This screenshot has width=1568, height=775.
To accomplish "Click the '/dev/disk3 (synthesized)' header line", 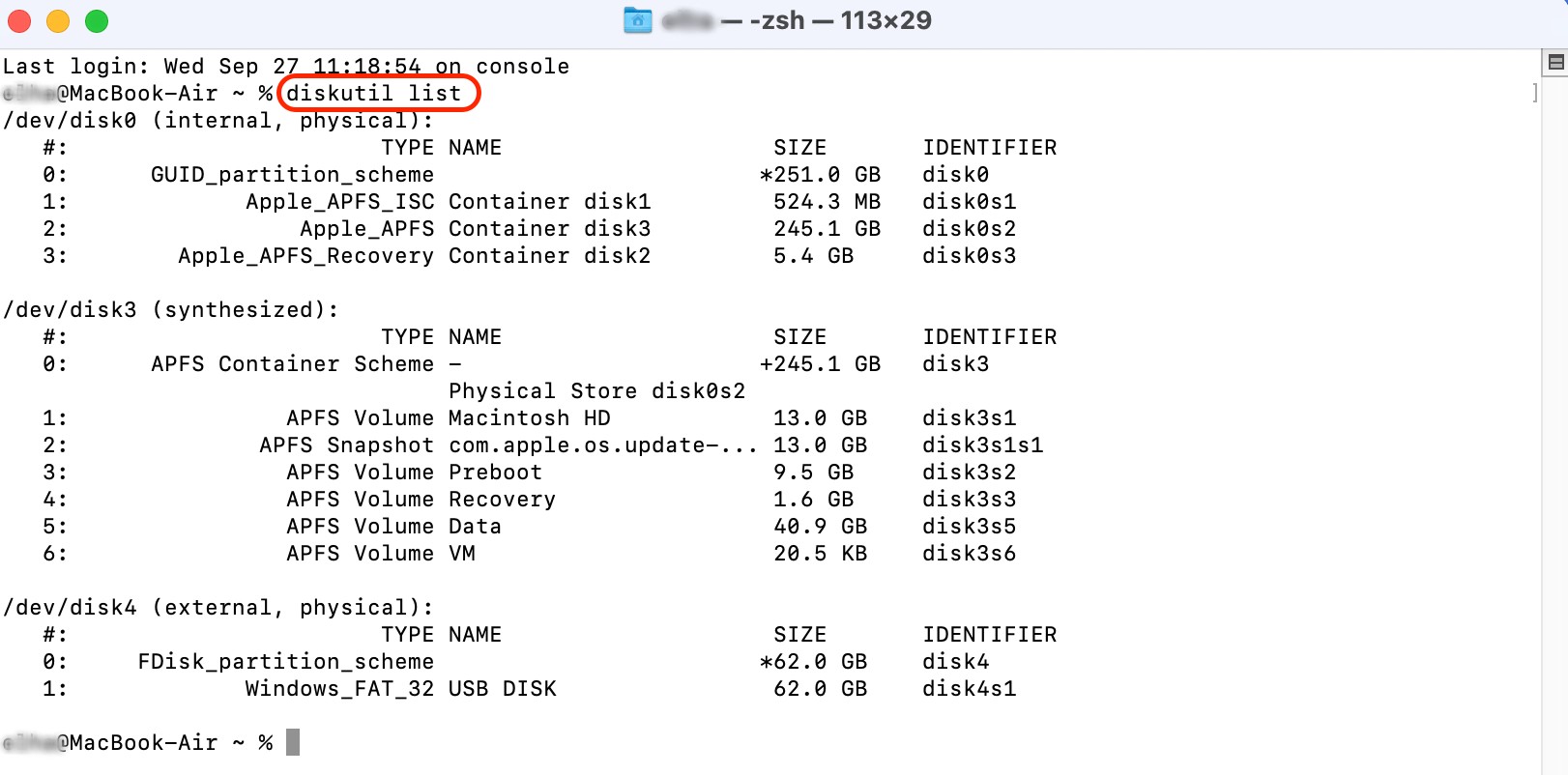I will pyautogui.click(x=171, y=310).
